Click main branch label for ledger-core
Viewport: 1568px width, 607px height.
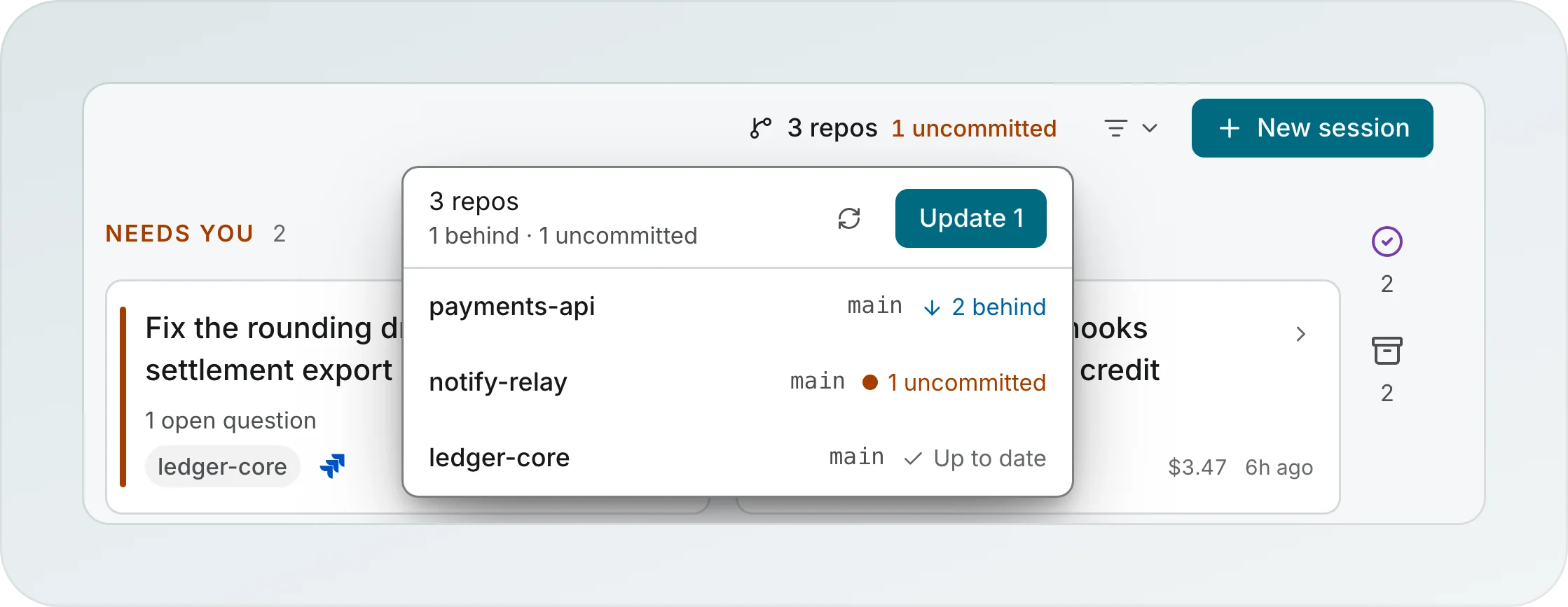(856, 457)
